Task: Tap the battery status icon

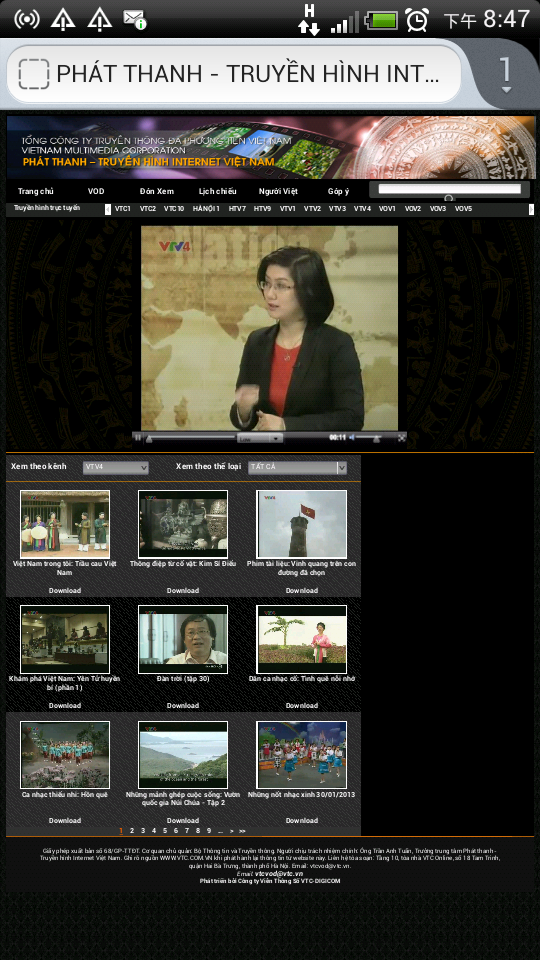Action: pos(381,21)
